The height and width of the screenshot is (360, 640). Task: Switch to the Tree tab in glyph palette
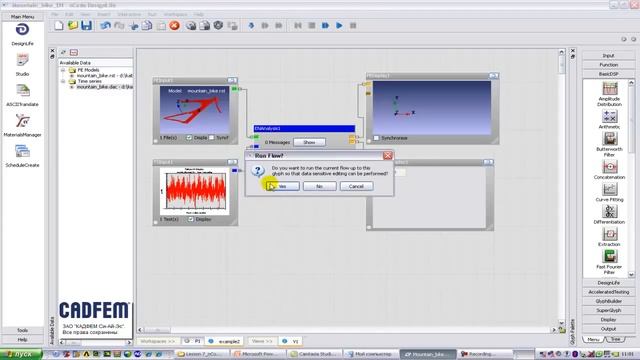click(x=616, y=340)
